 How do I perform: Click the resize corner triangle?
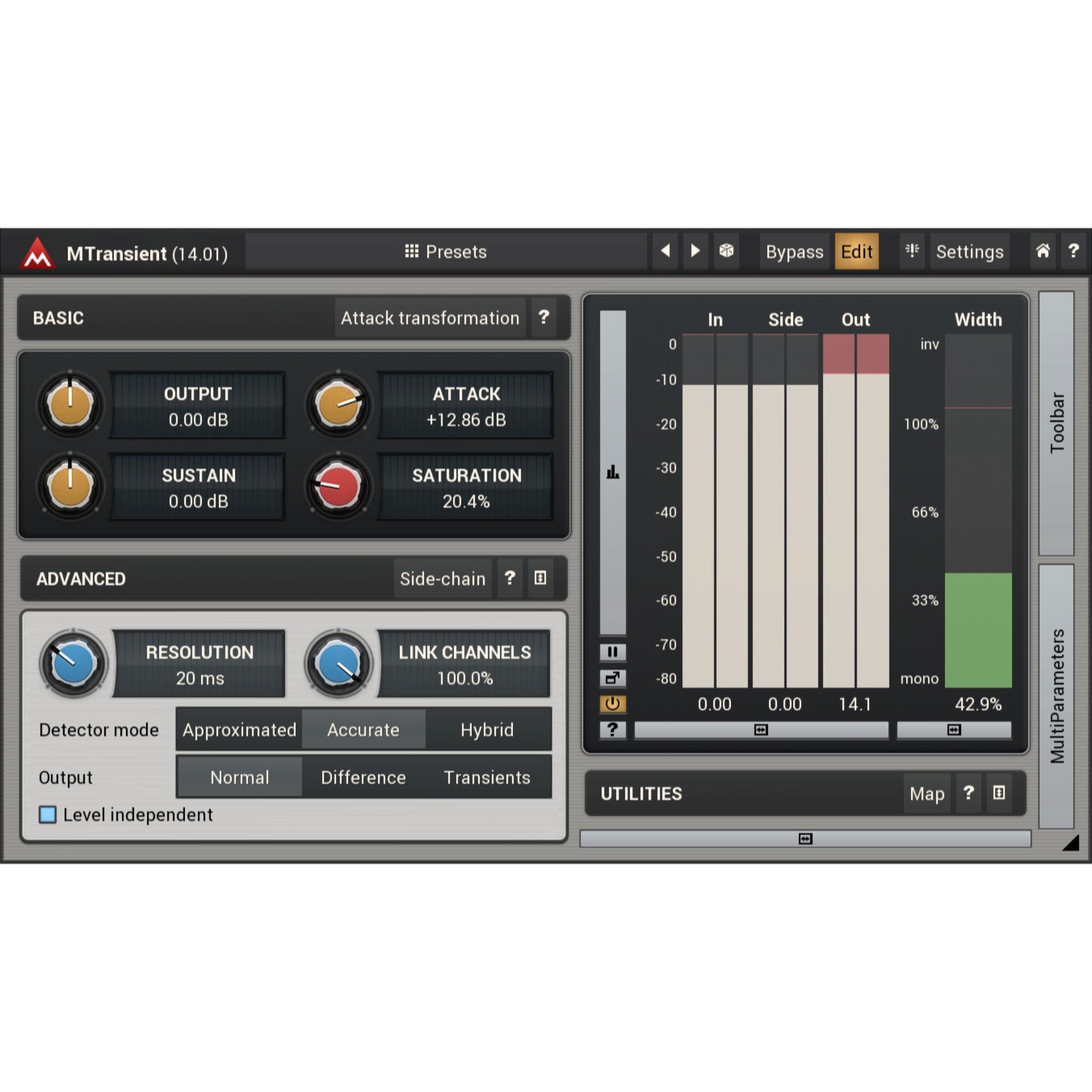point(1072,842)
